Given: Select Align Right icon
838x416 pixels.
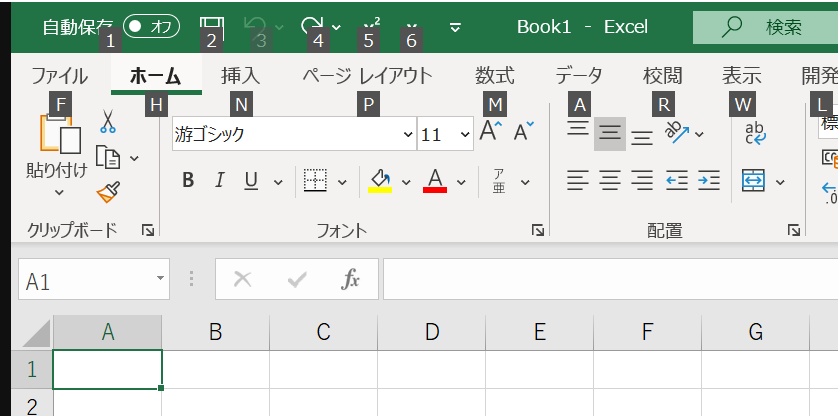Looking at the screenshot, I should pos(642,181).
